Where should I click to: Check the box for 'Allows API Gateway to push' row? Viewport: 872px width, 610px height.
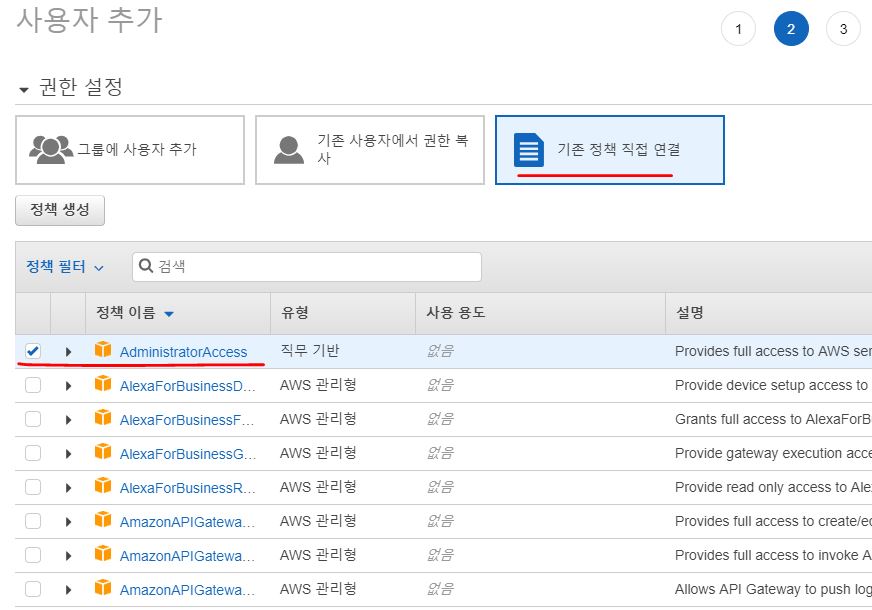click(x=33, y=589)
